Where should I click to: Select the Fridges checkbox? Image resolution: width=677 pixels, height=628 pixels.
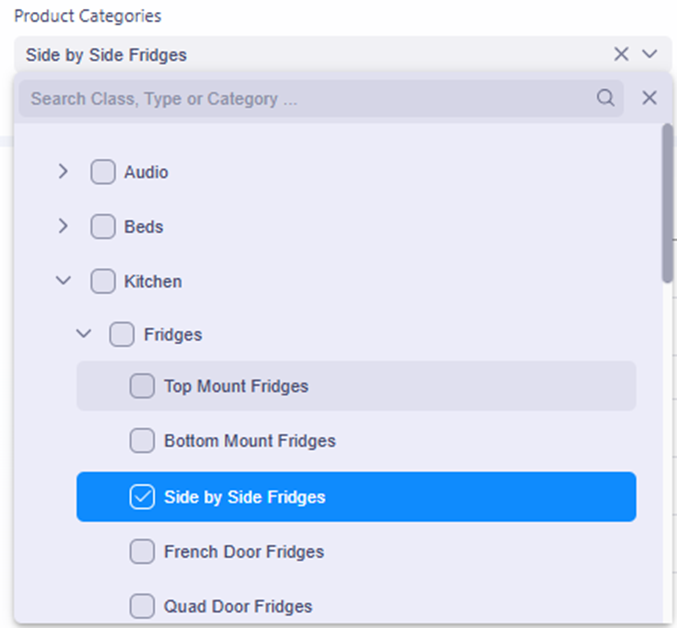122,334
